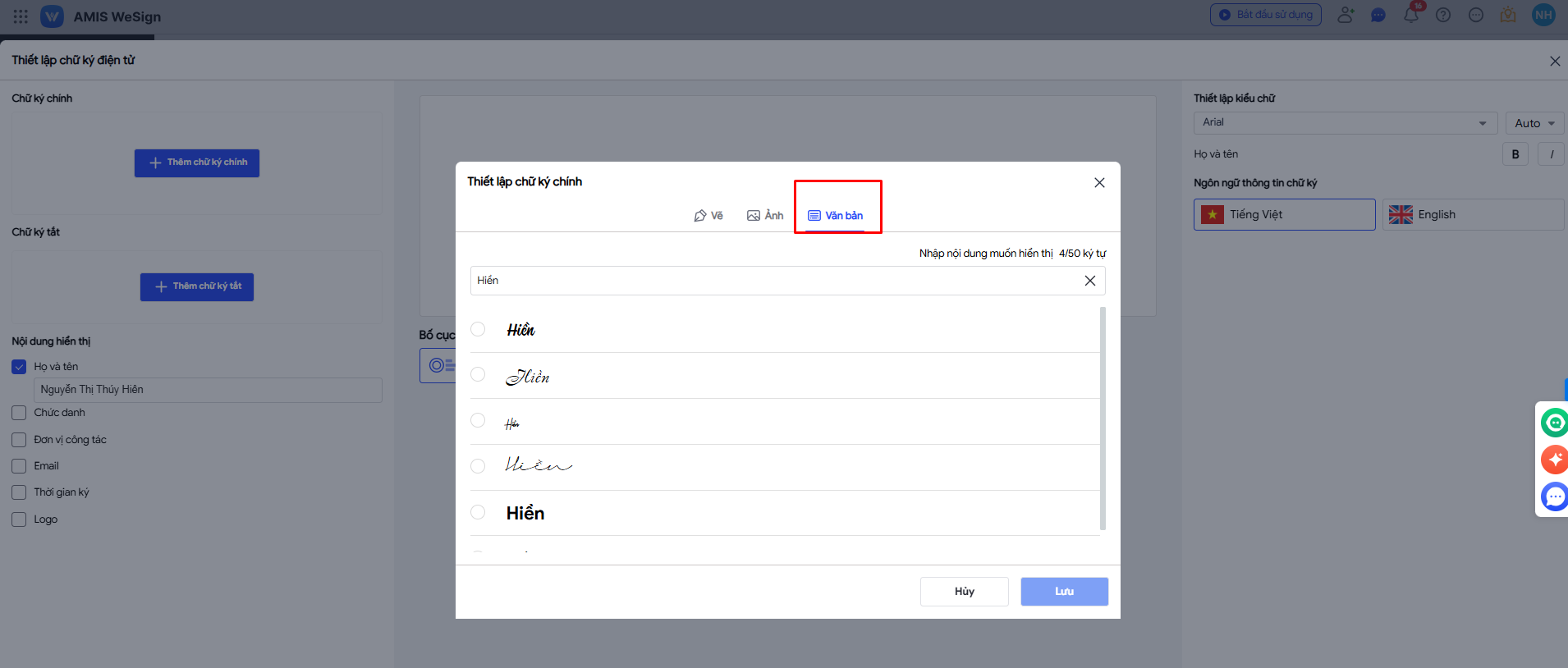Open the Arial font dropdown
Image resolution: width=1568 pixels, height=668 pixels.
1346,123
